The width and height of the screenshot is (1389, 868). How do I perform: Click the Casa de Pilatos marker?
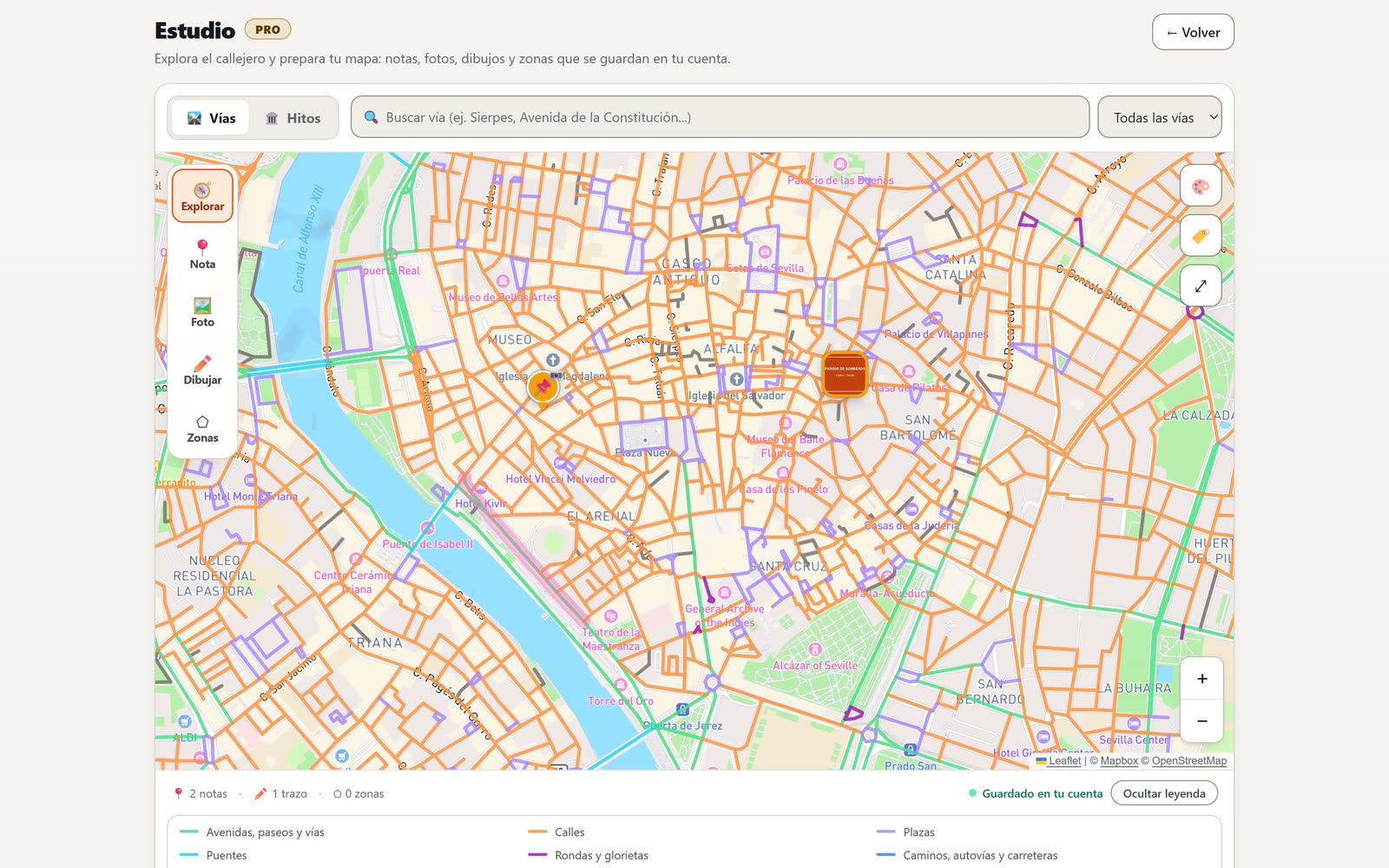(x=909, y=372)
